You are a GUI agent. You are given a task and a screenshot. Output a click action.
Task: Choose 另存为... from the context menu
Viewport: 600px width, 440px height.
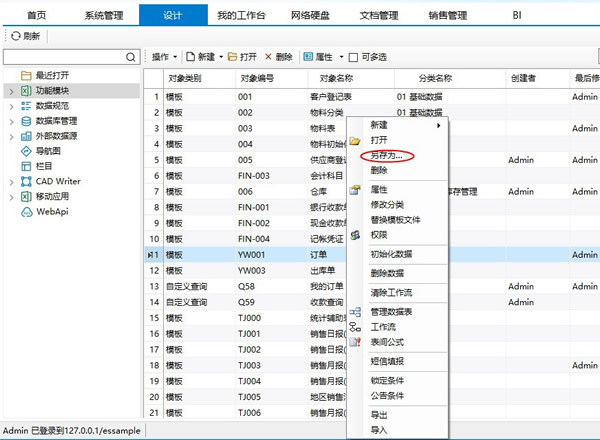tap(386, 156)
